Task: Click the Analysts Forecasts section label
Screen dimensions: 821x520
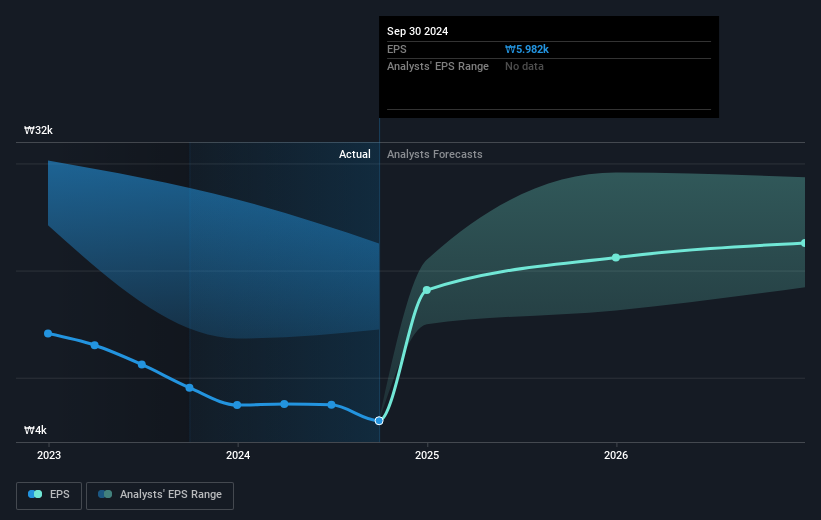Action: (x=435, y=154)
